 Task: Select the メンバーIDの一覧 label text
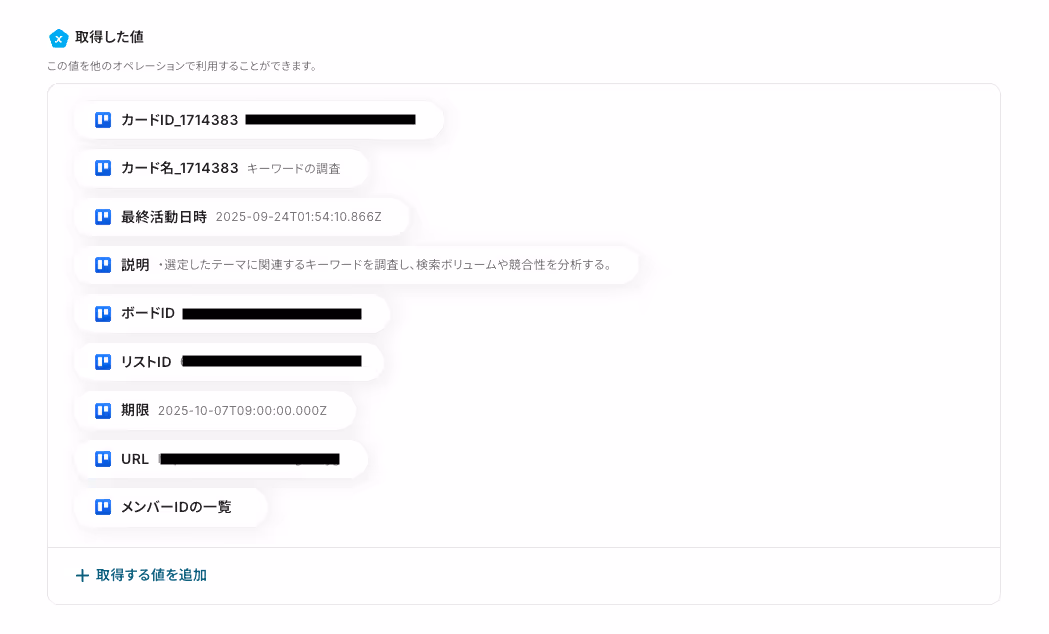click(176, 507)
